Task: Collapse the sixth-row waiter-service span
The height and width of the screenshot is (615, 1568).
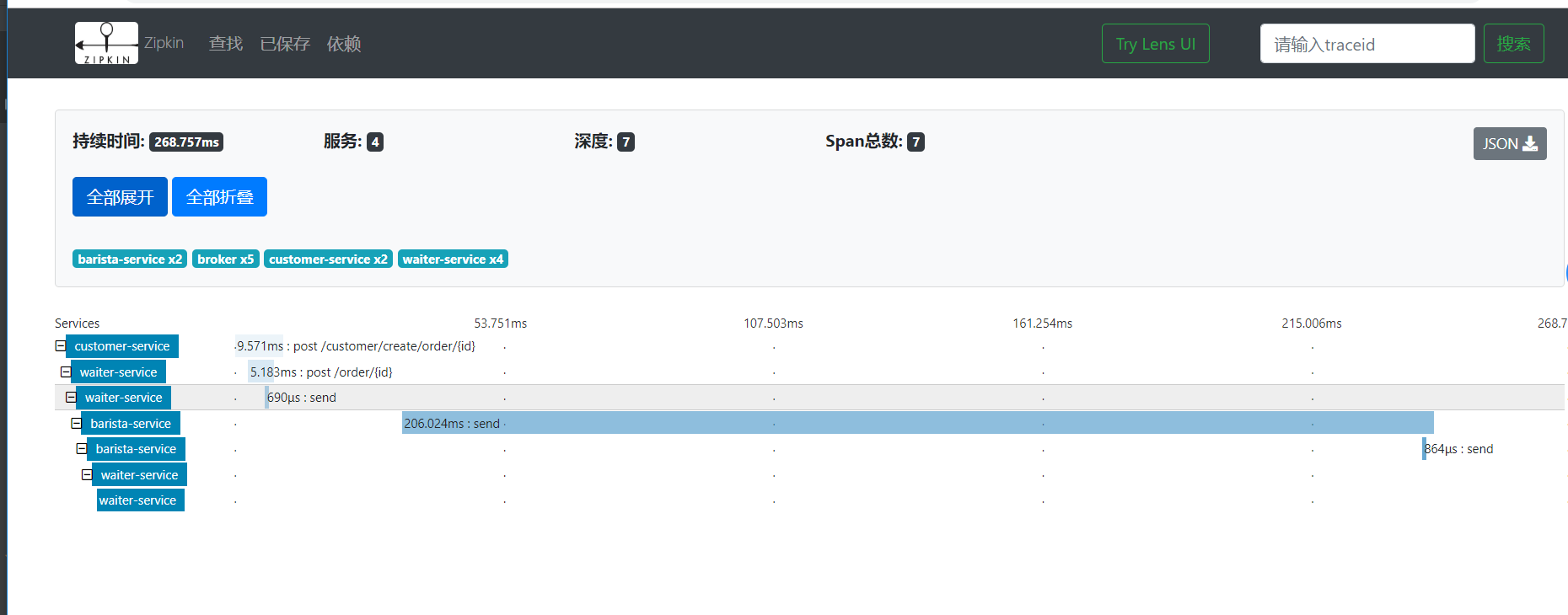Action: tap(87, 474)
